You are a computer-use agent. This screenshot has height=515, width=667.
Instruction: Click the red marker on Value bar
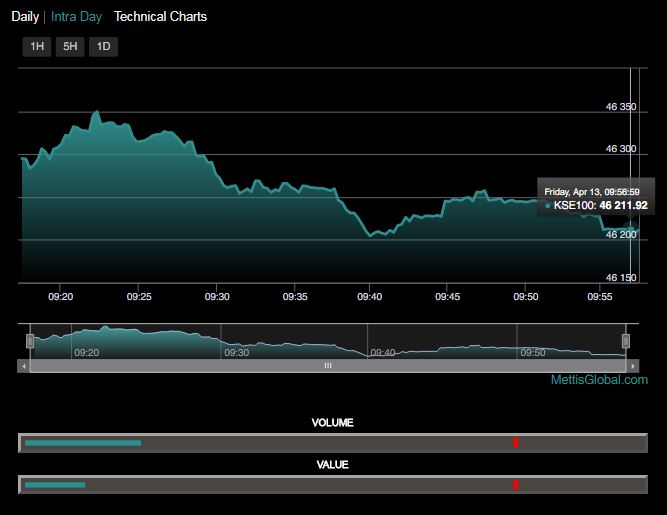tap(516, 485)
